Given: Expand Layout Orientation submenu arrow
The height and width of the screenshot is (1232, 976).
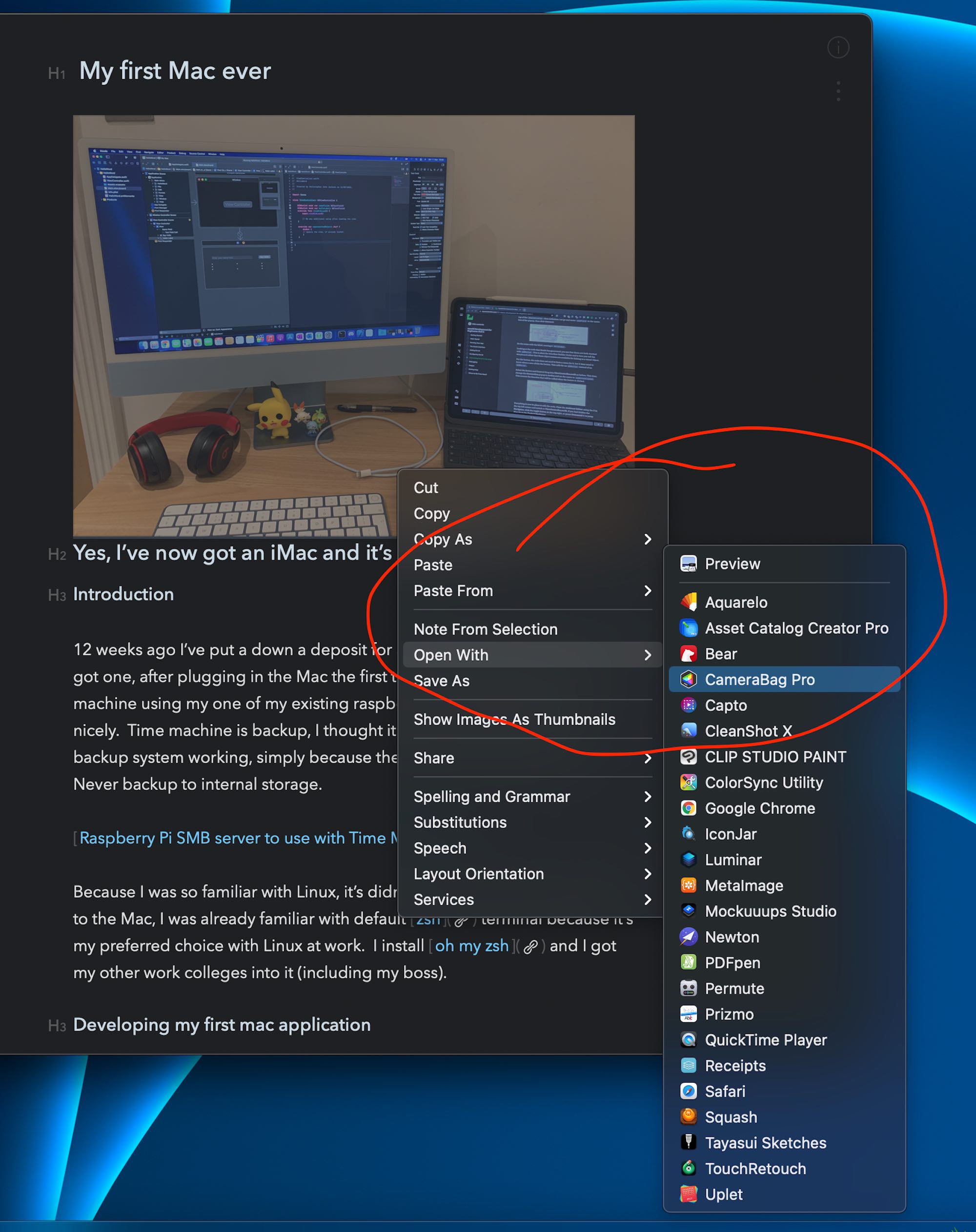Looking at the screenshot, I should [x=648, y=873].
